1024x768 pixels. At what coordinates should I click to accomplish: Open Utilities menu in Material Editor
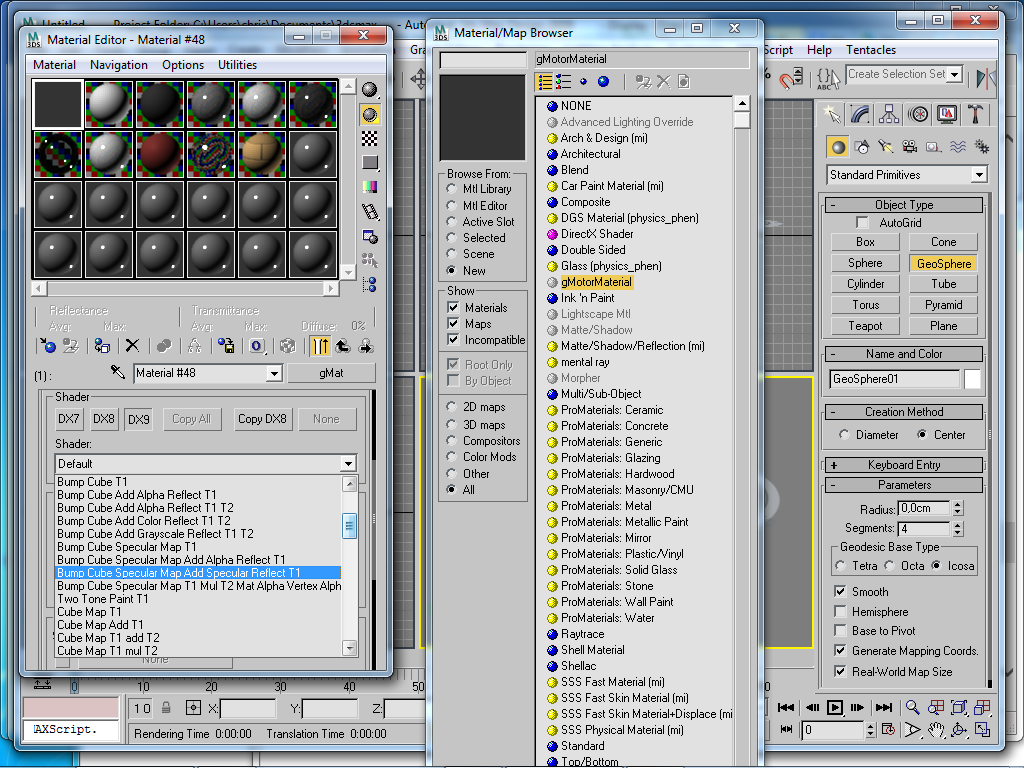pos(237,65)
